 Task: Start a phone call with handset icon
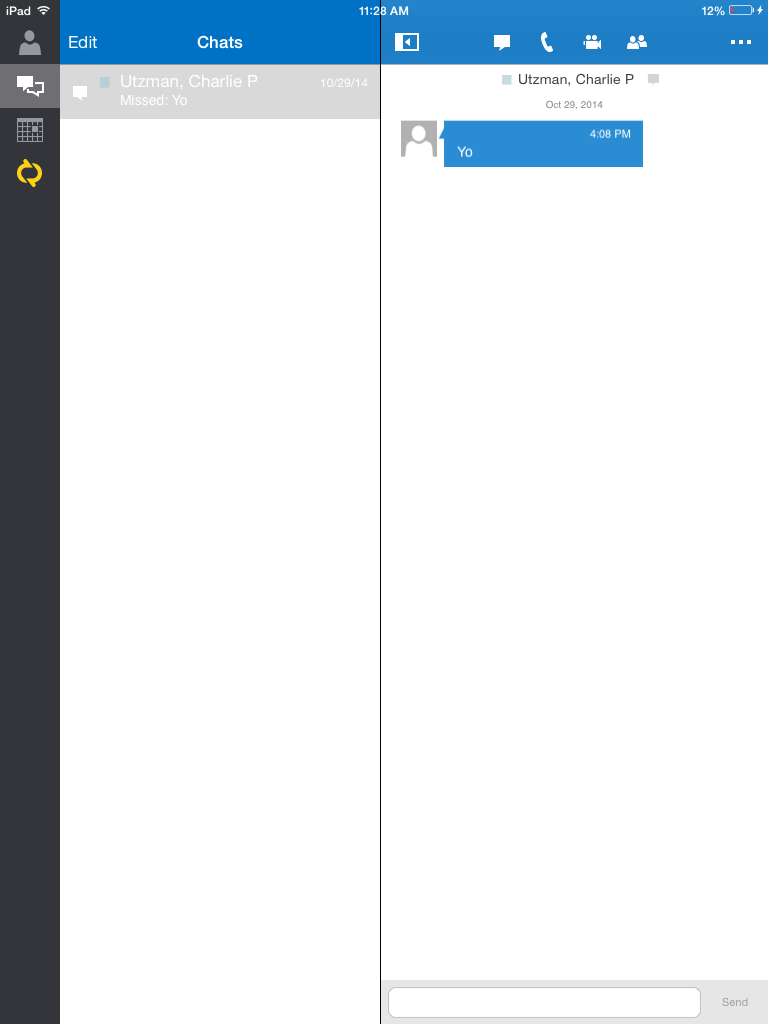pyautogui.click(x=547, y=42)
